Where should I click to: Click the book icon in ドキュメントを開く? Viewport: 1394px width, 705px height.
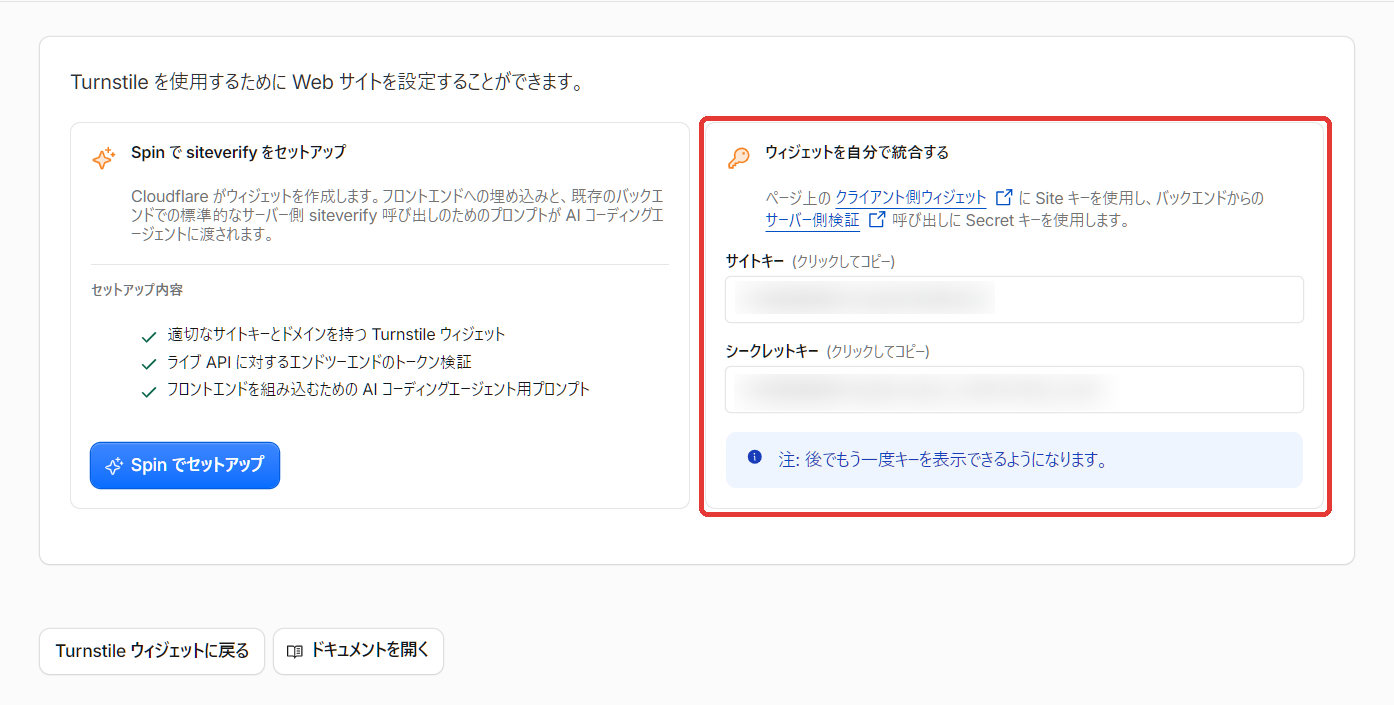(x=295, y=651)
